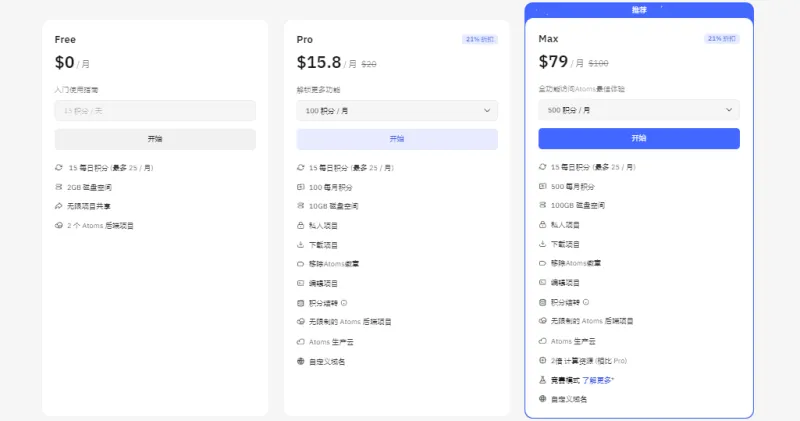Click disk icon next to 10GB 磁盘空间
This screenshot has height=421, width=800.
pos(301,206)
